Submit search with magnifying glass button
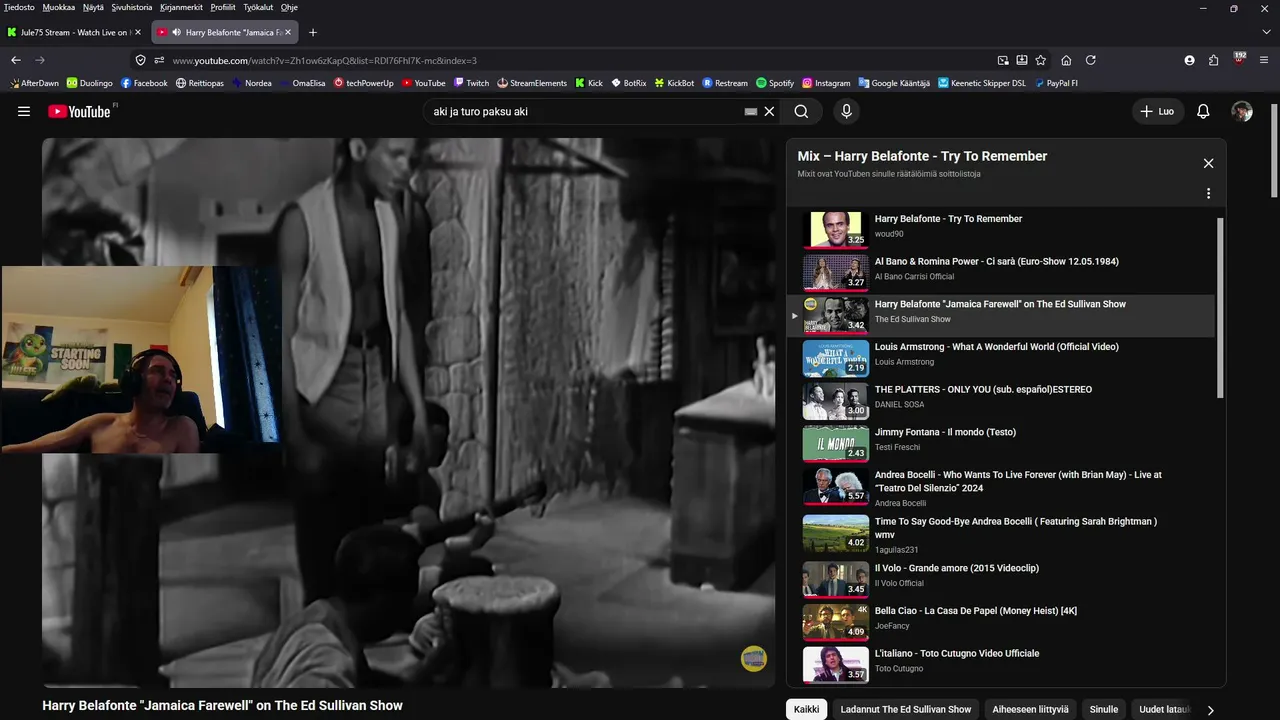The image size is (1280, 720). click(x=801, y=112)
